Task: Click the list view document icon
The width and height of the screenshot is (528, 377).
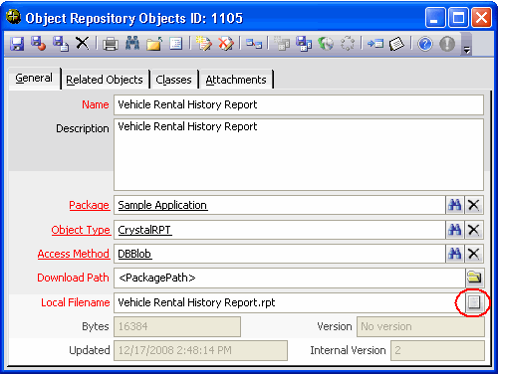Action: (x=176, y=44)
